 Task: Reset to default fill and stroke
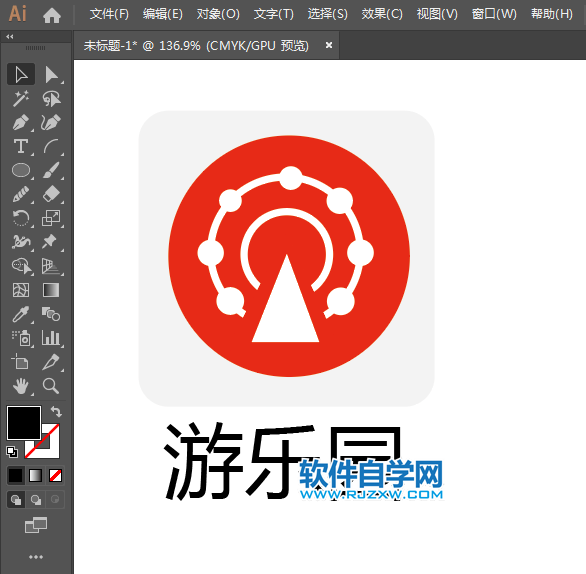coord(12,452)
